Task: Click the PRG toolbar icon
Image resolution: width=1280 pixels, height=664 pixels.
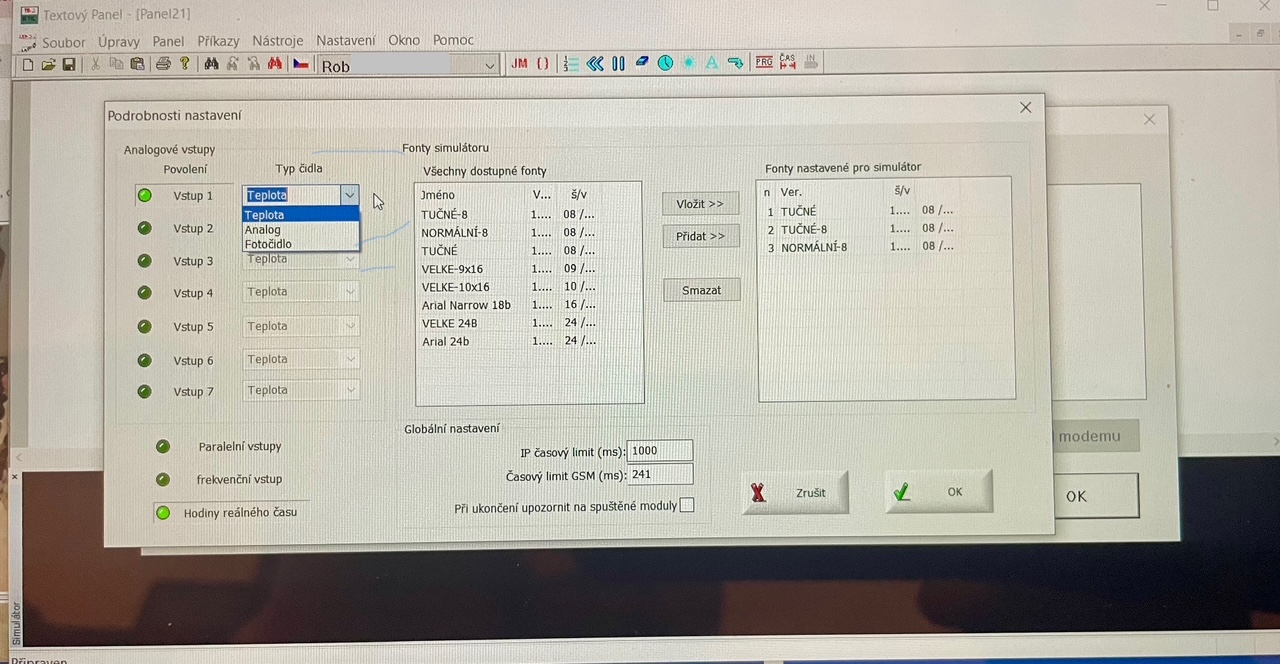Action: click(764, 62)
